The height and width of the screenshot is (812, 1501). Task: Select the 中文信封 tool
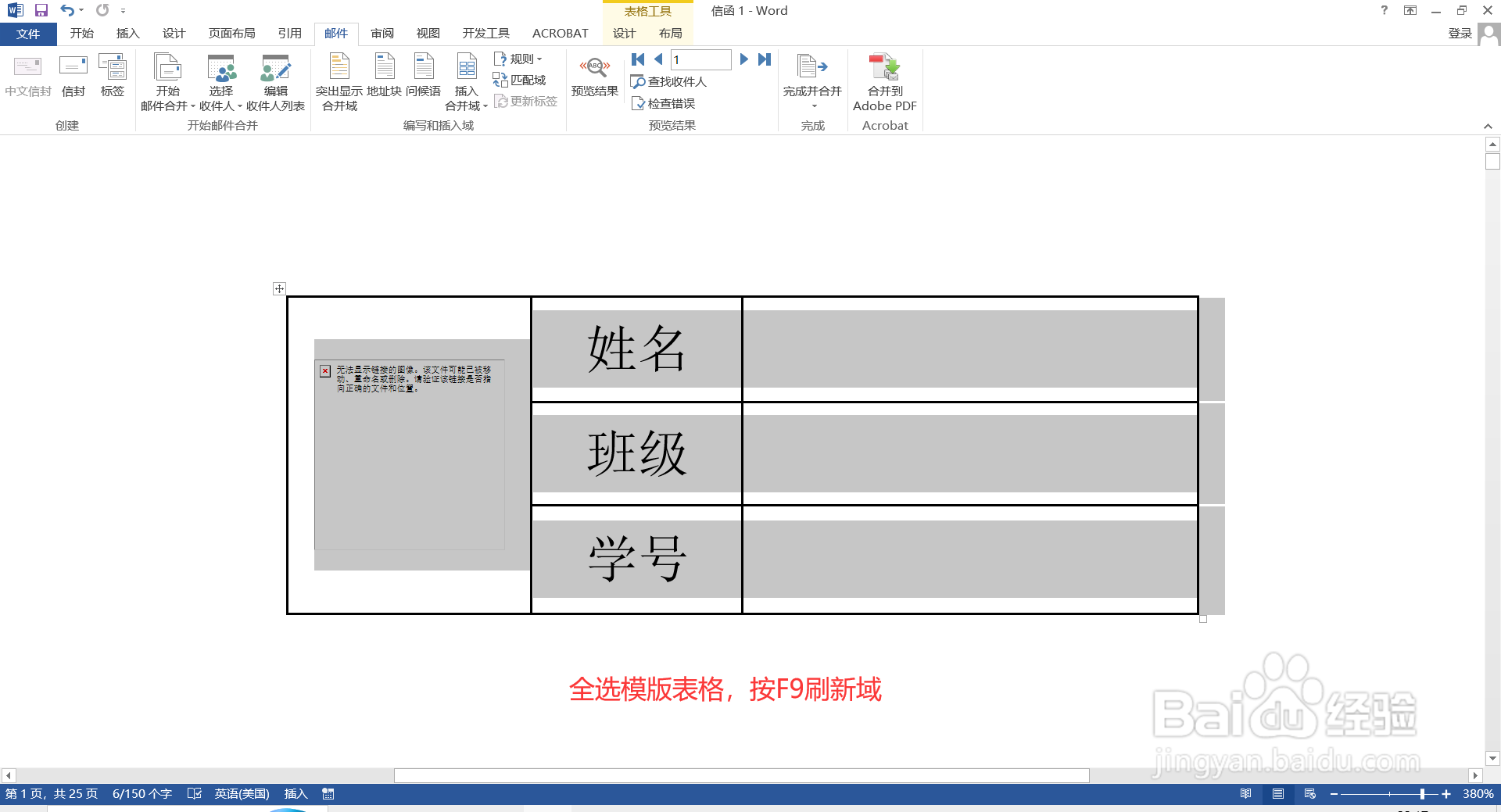(27, 78)
